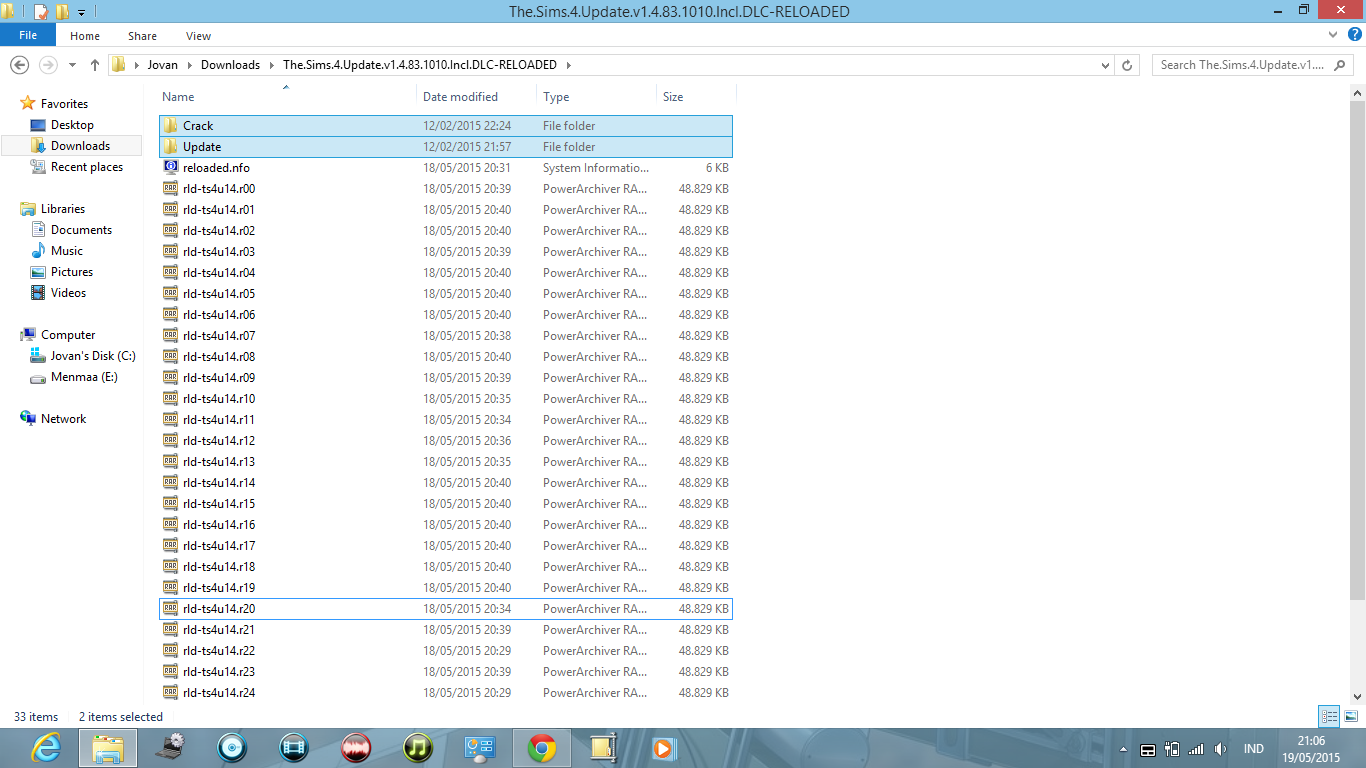
Task: Select the Update folder row
Action: (x=446, y=147)
